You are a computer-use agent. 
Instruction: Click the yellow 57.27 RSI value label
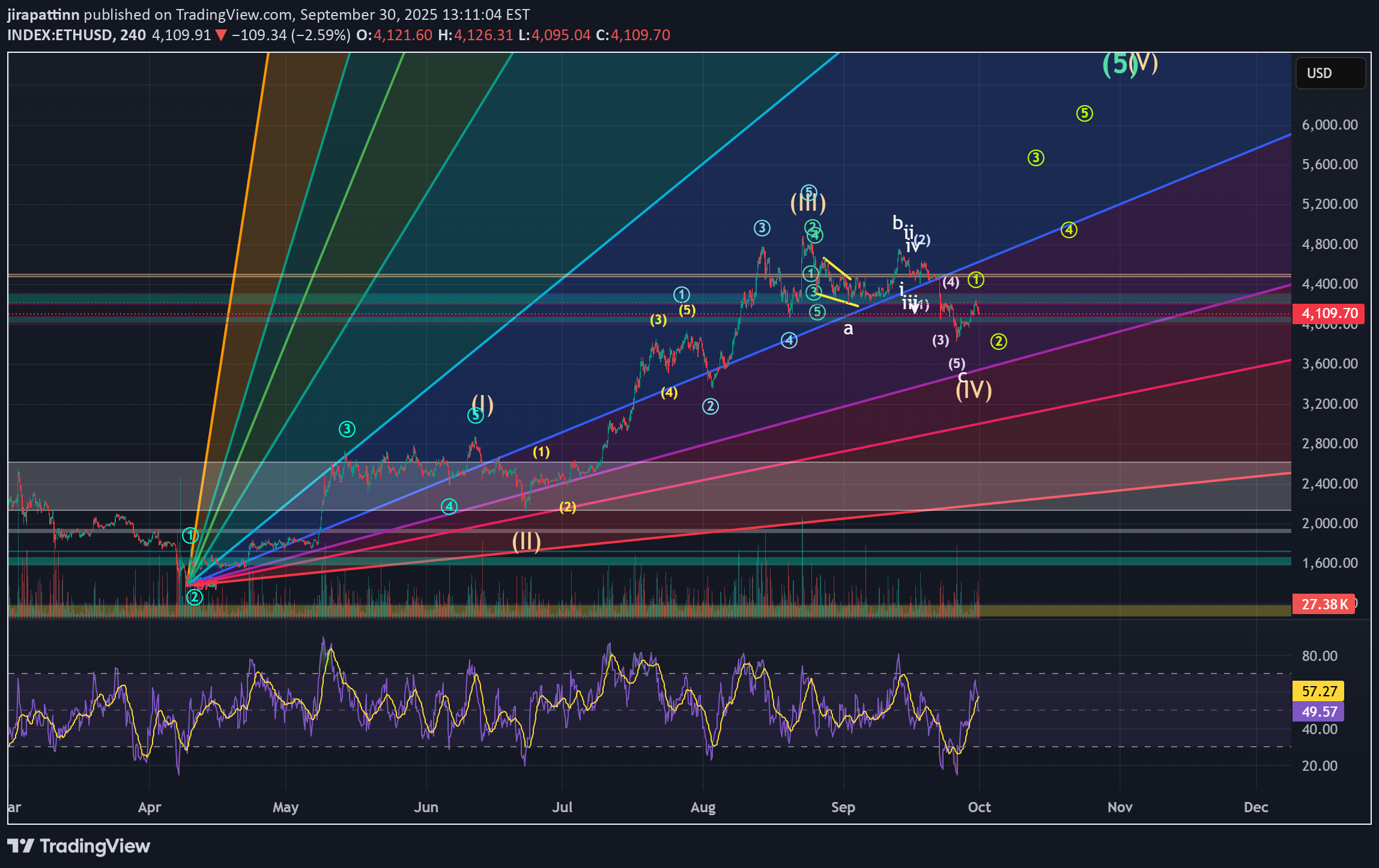tap(1318, 692)
